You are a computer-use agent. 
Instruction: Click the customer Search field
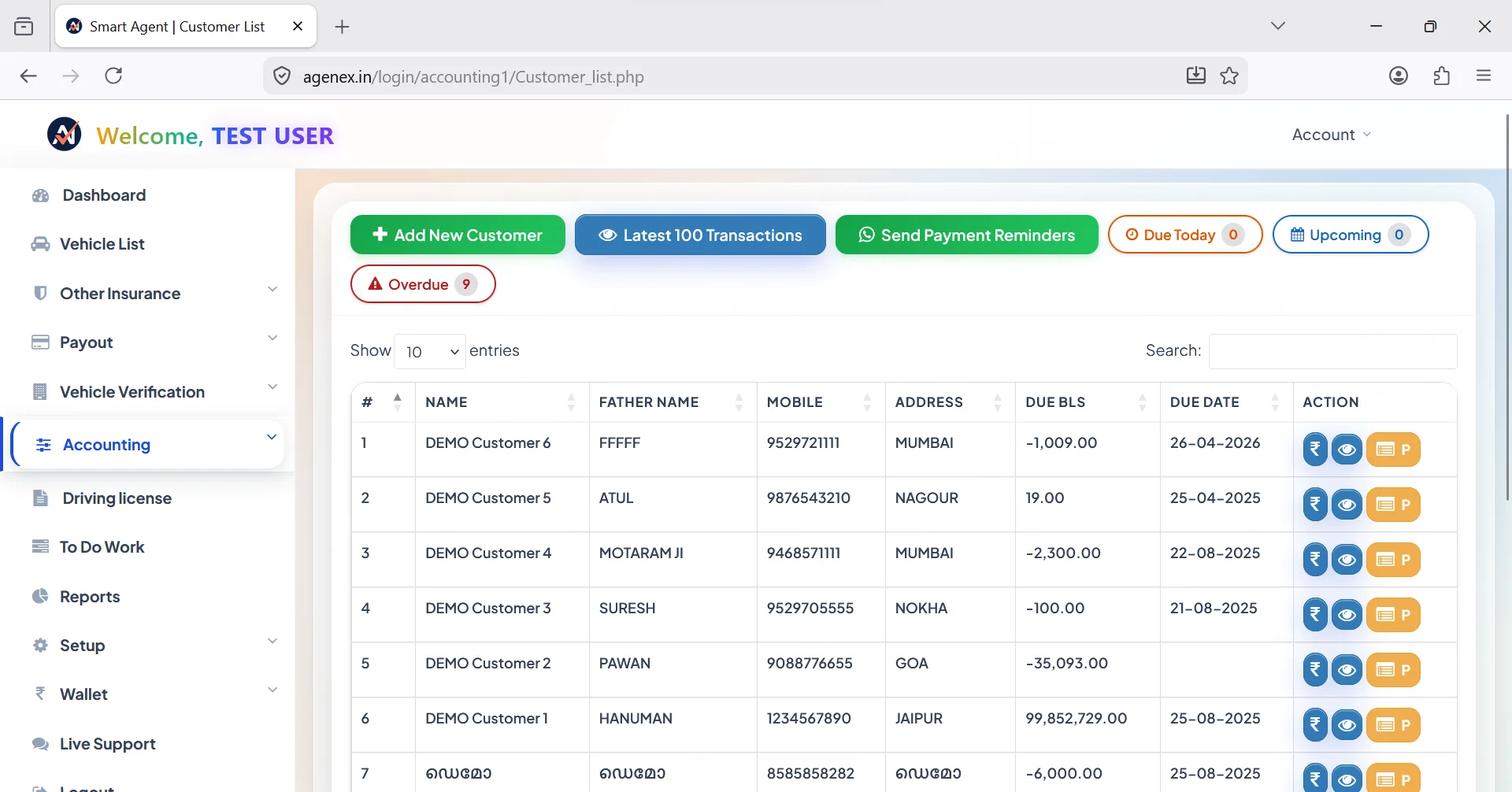tap(1332, 351)
